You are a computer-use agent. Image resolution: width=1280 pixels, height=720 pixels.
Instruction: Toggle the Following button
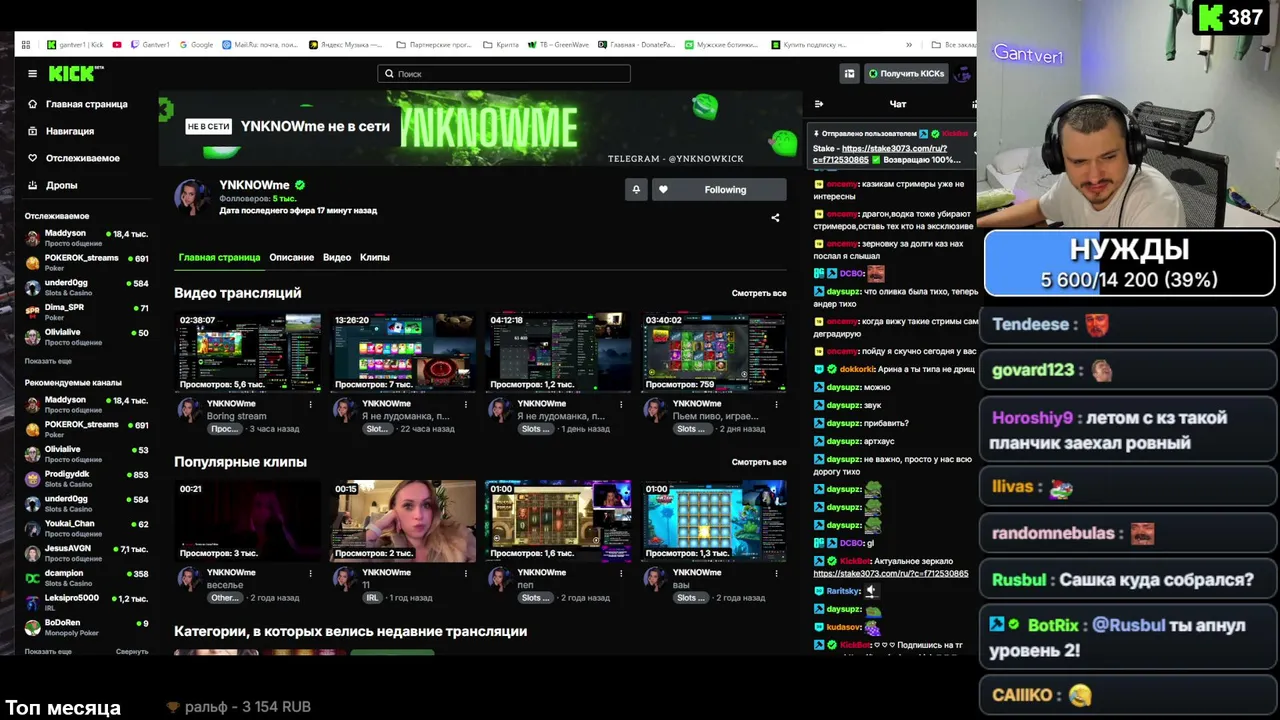click(718, 189)
